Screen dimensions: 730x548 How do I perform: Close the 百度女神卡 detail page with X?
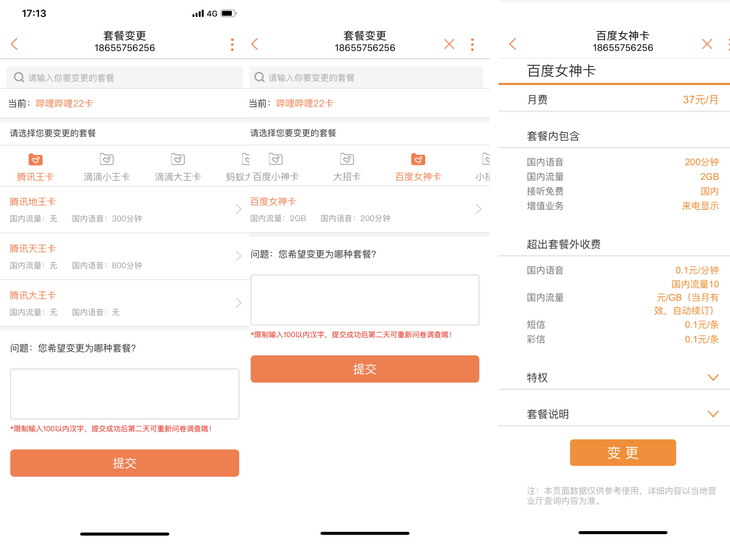707,44
